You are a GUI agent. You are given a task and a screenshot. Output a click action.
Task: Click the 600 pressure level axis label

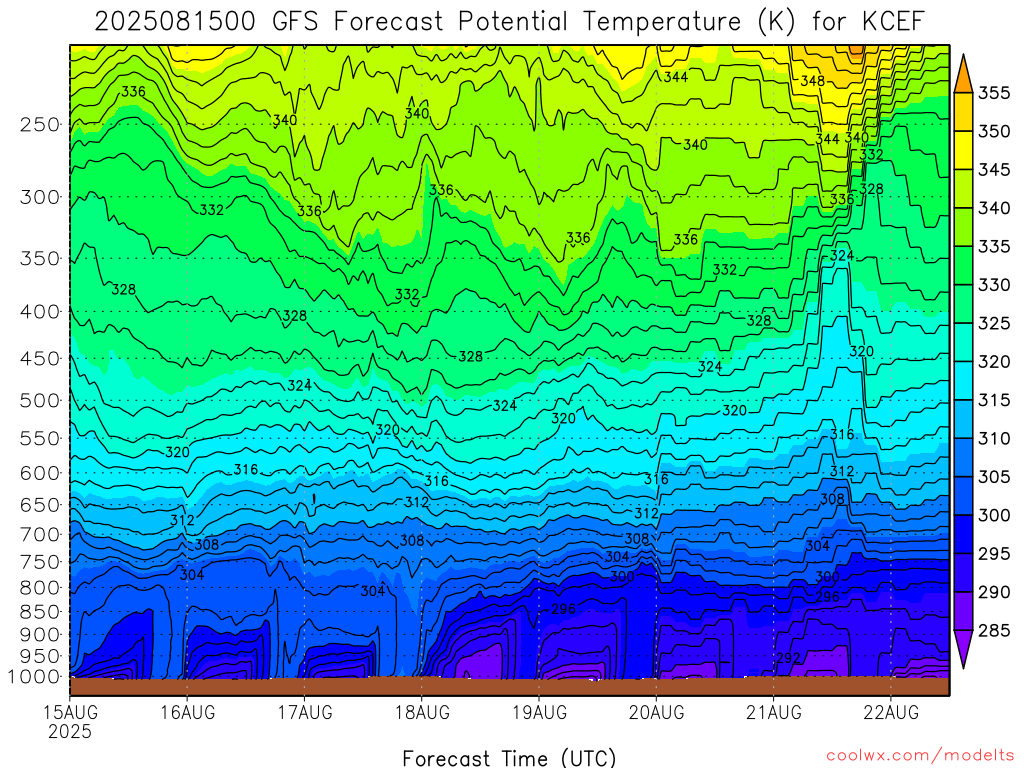tap(40, 473)
